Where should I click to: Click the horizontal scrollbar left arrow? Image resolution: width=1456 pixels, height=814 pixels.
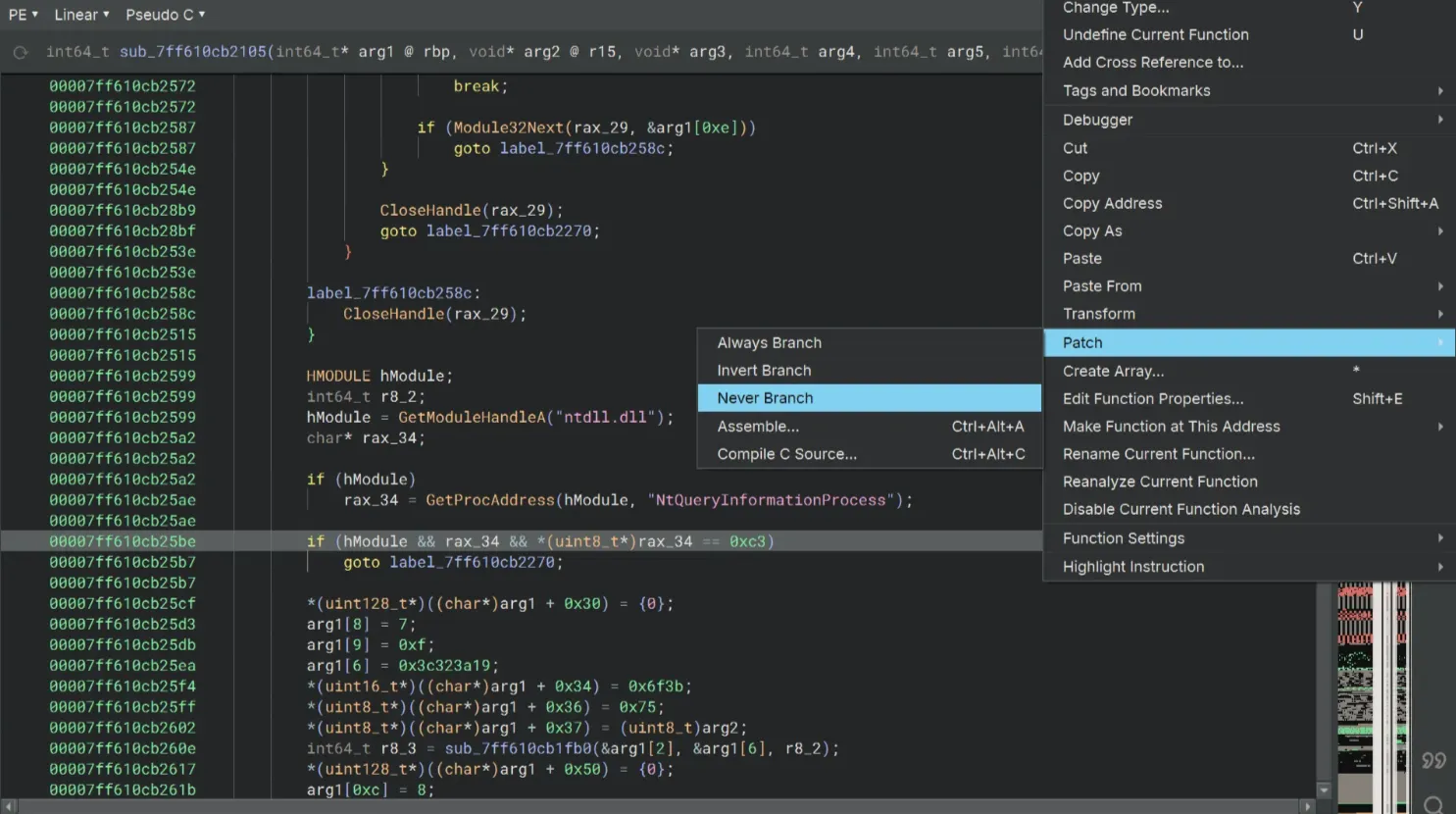9,806
